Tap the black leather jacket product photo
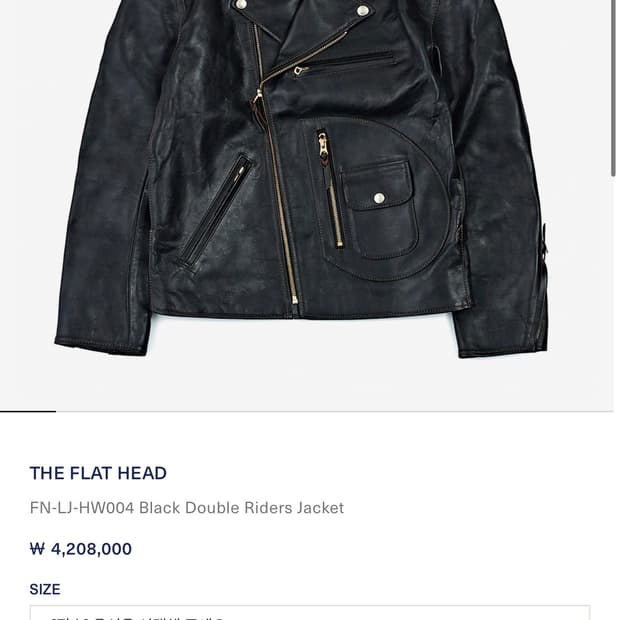 [x=303, y=178]
